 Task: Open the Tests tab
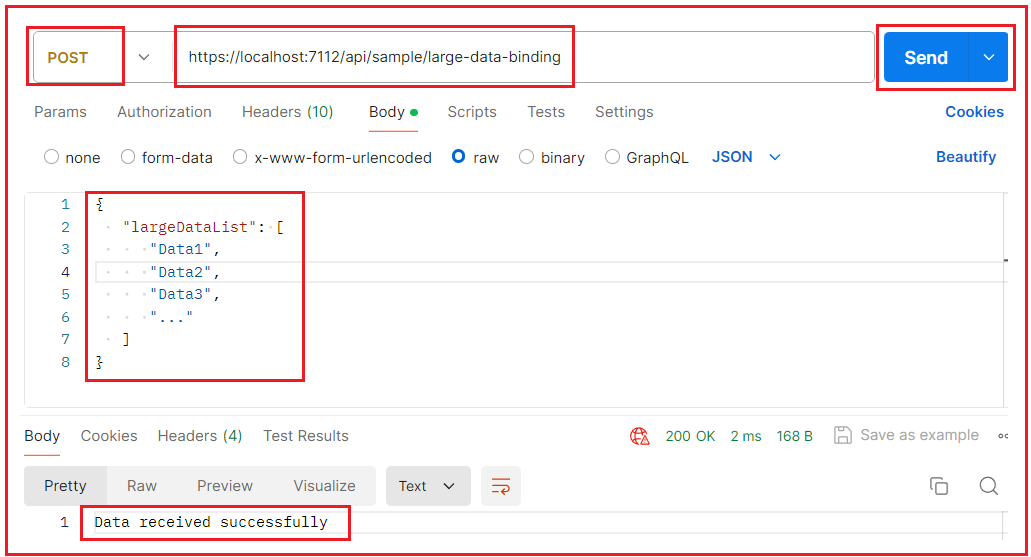click(546, 112)
